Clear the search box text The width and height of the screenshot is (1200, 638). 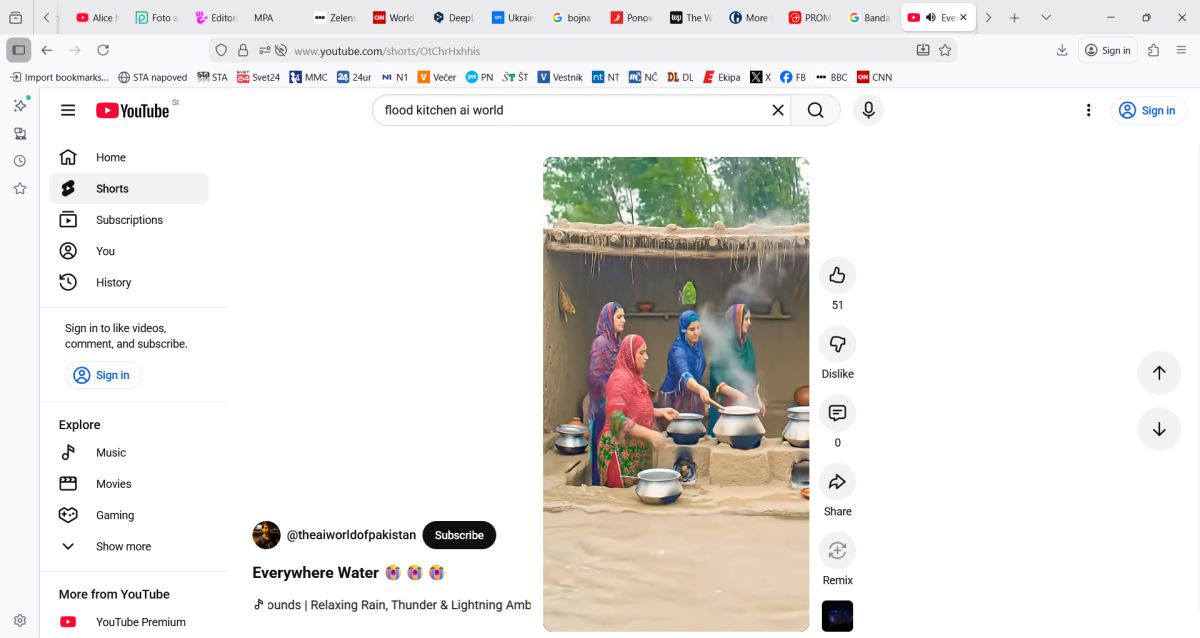777,110
